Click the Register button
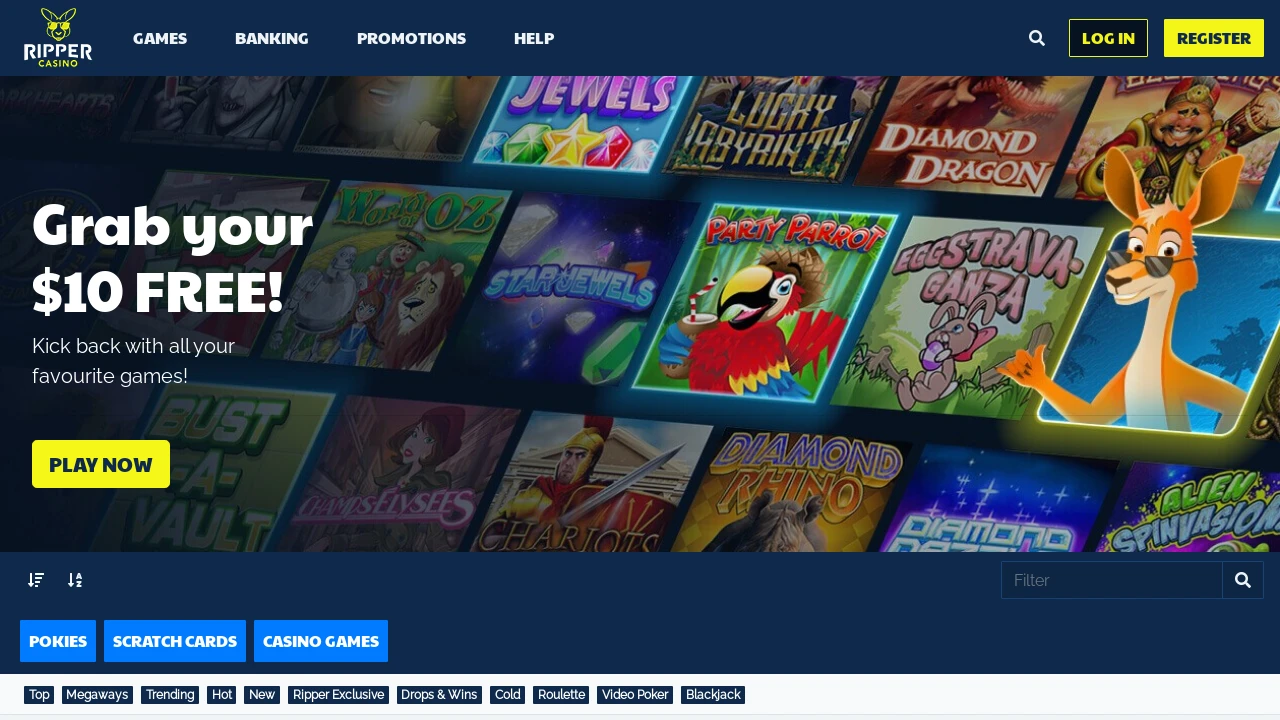Viewport: 1280px width, 720px height. pyautogui.click(x=1214, y=38)
